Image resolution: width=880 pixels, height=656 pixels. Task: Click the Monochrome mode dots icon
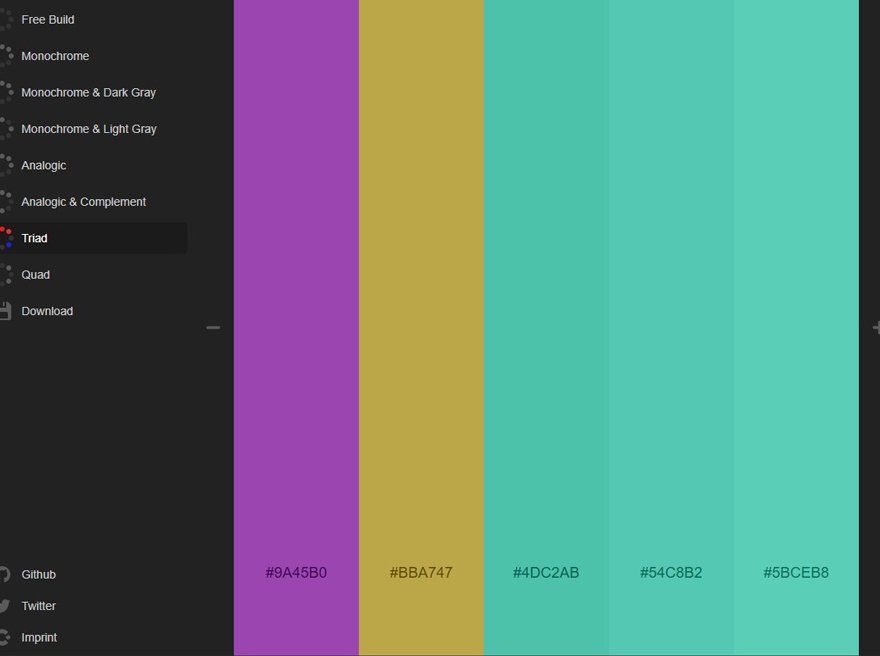tap(8, 56)
